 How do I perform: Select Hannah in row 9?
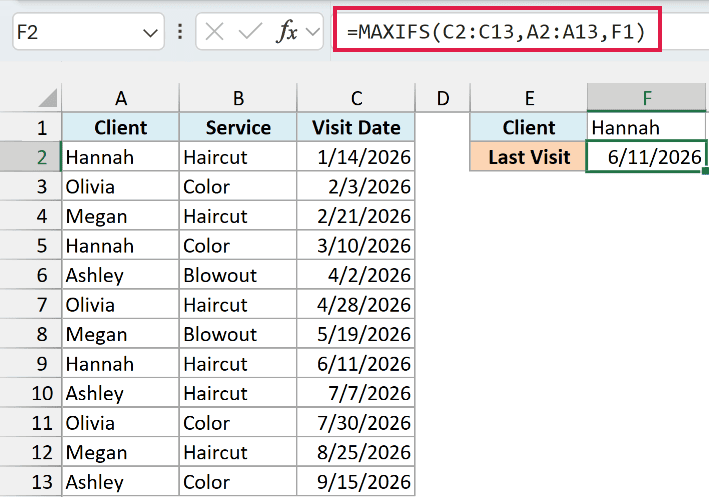(121, 364)
